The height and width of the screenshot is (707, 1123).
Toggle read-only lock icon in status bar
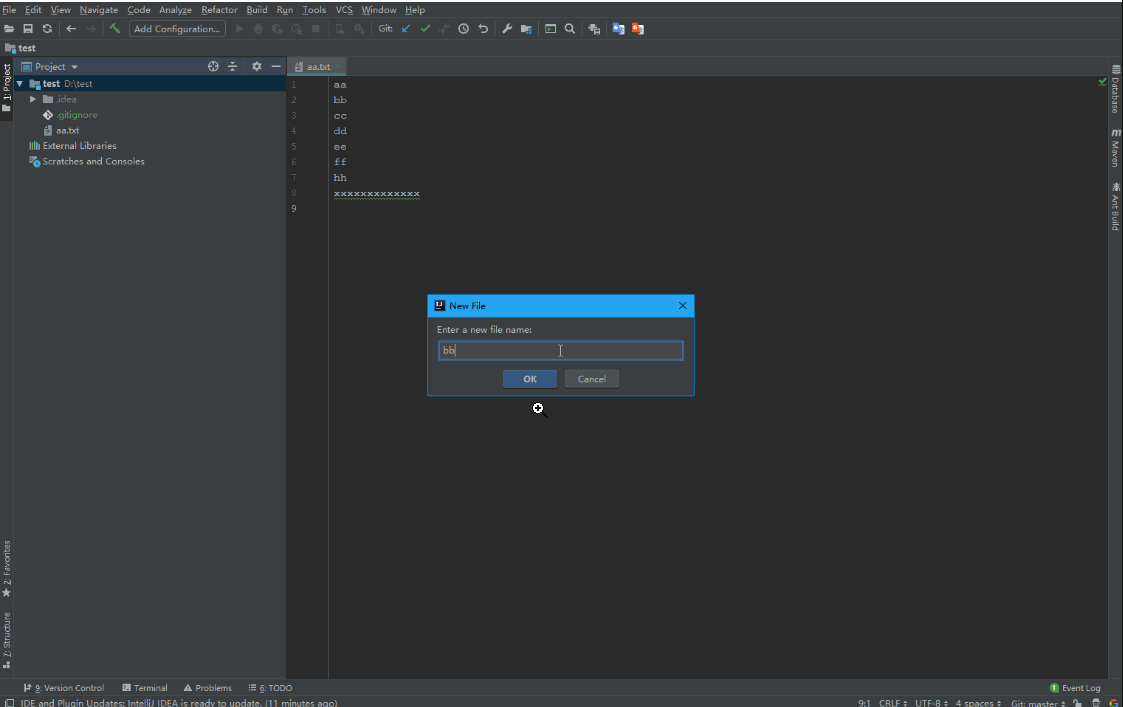coord(1077,703)
